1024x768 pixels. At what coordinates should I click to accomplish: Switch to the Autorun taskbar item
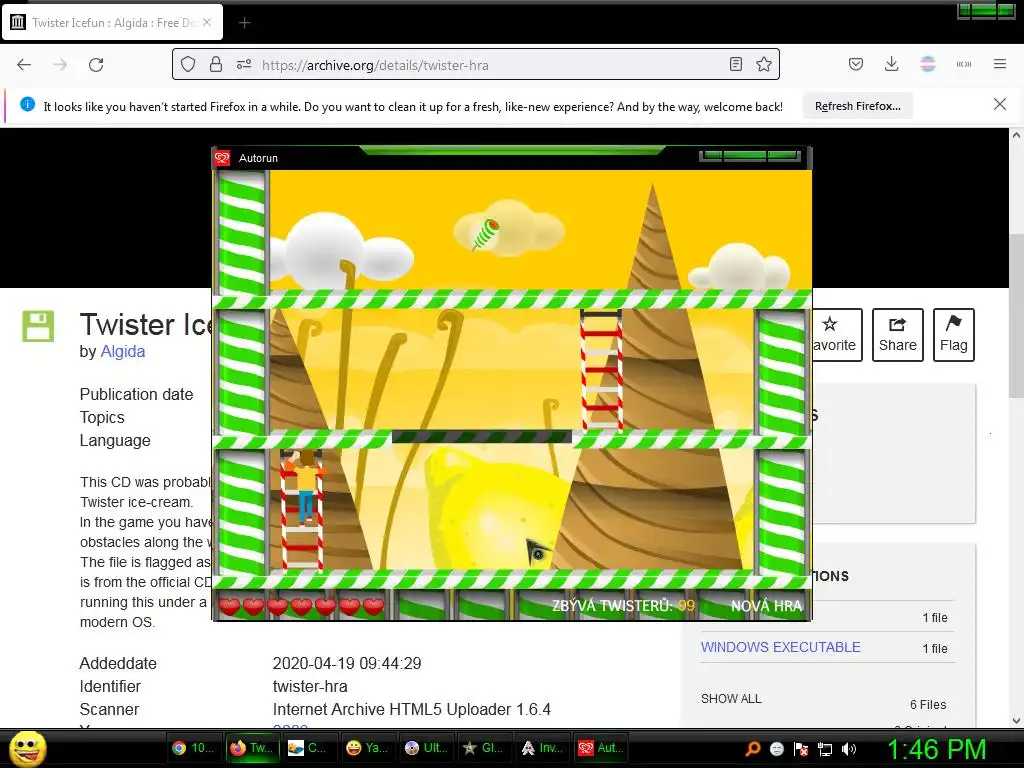(x=601, y=748)
